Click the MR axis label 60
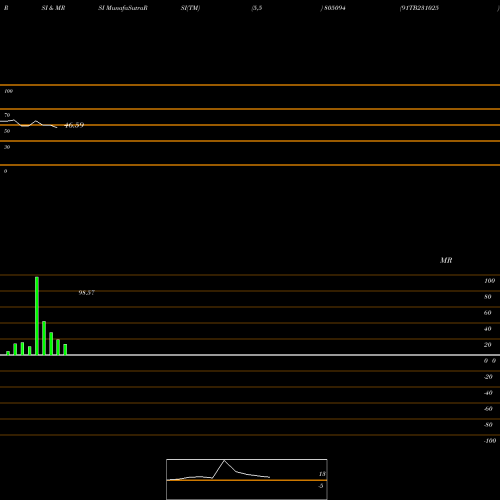 coord(488,313)
